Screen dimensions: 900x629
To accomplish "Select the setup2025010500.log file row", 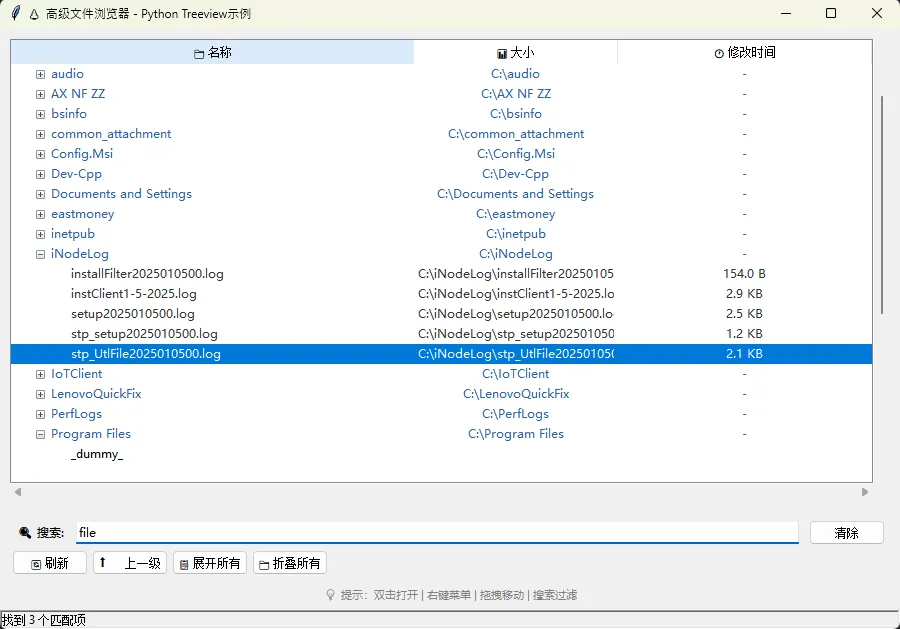I will pos(133,314).
